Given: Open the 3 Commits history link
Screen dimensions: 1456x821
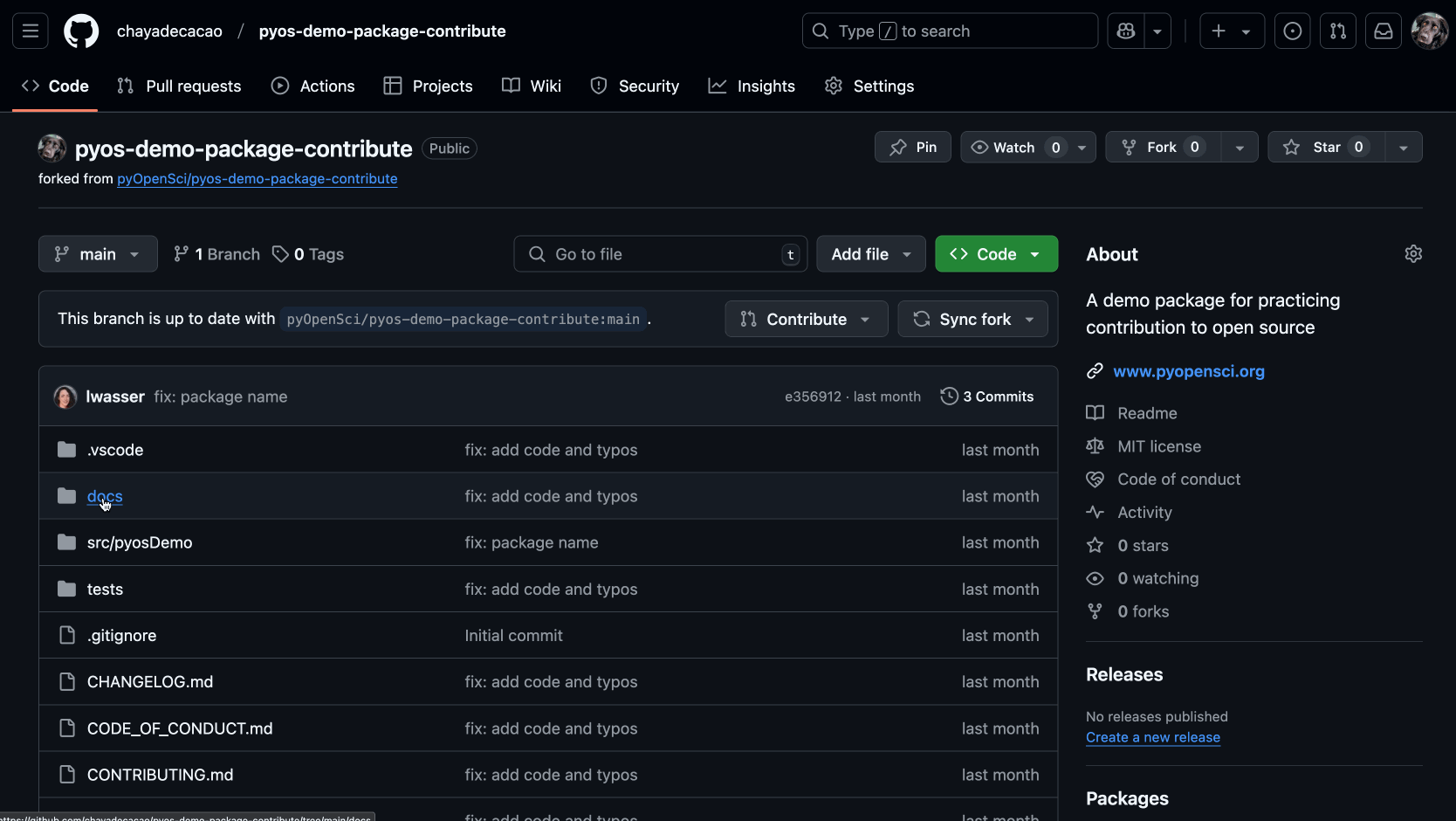Looking at the screenshot, I should [987, 397].
